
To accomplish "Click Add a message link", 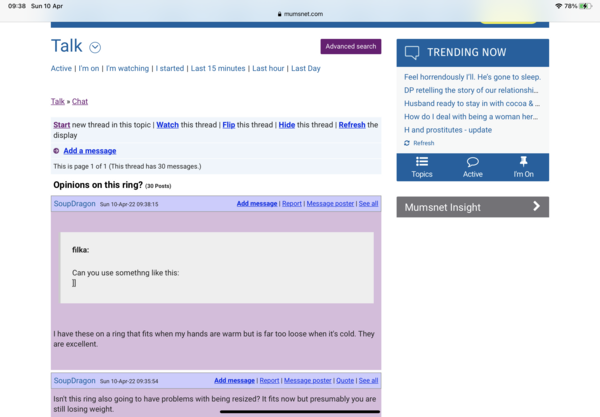I will tap(90, 151).
